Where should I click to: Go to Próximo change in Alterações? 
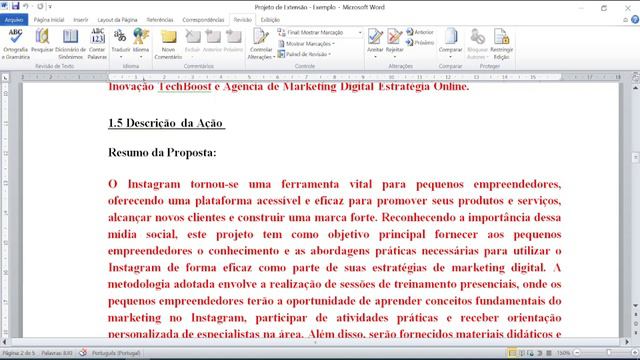tap(420, 42)
